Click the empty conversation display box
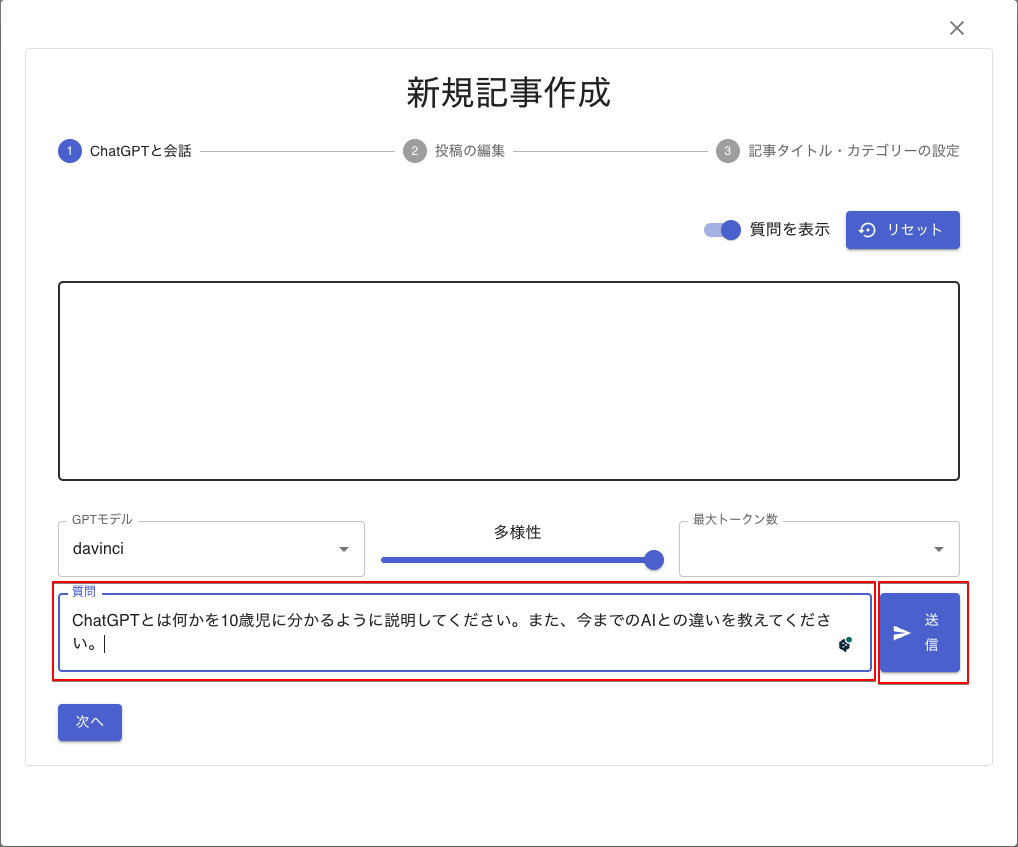This screenshot has width=1018, height=847. tap(509, 381)
